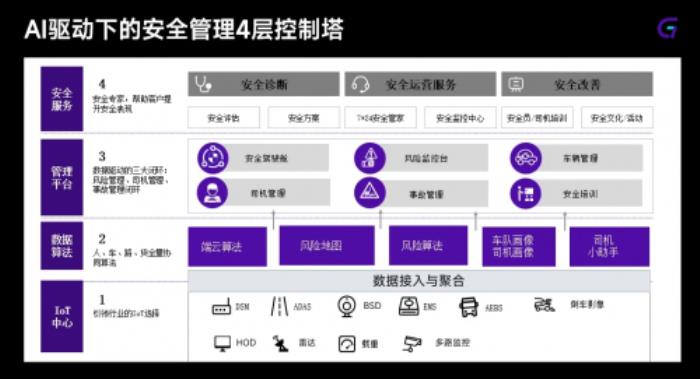Image resolution: width=700 pixels, height=379 pixels.
Task: Click the HOD text label
Action: coord(246,343)
